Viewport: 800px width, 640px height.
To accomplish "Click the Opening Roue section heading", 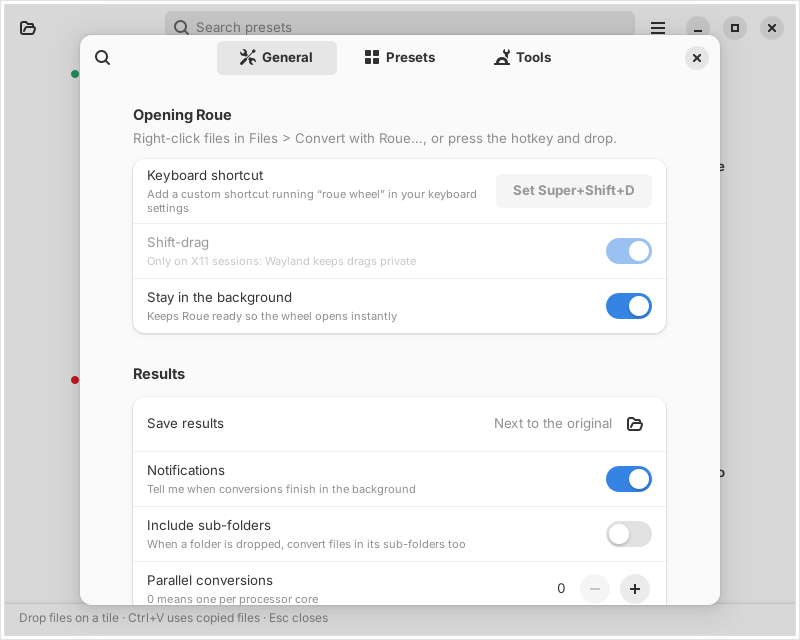I will click(182, 115).
